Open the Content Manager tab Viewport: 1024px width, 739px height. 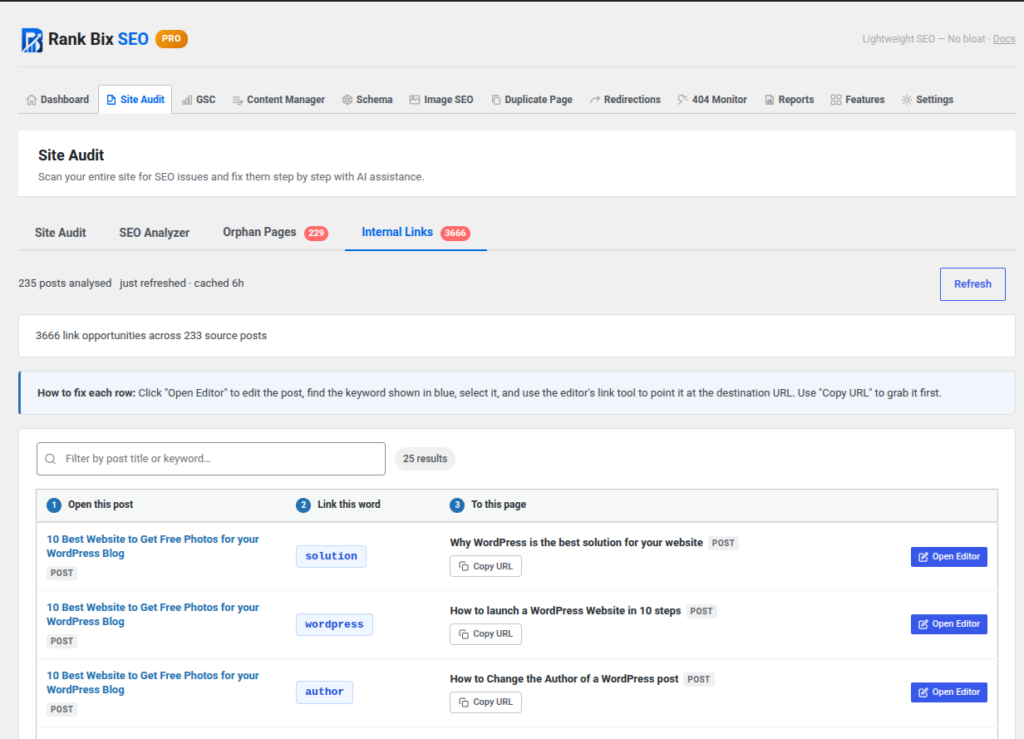coord(279,100)
